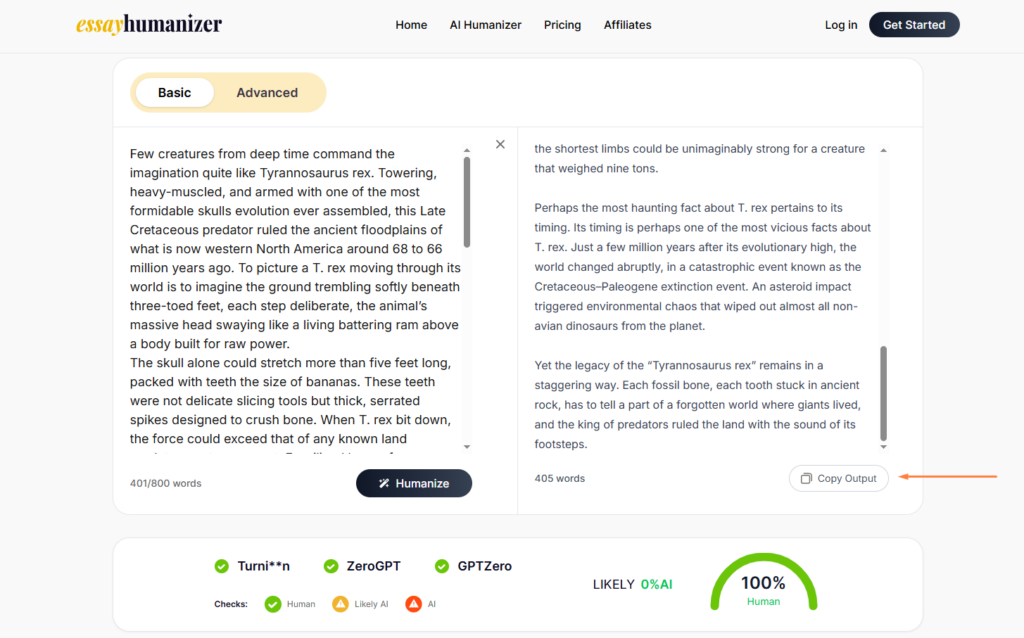
Task: Copy the humanized output text
Action: 838,478
